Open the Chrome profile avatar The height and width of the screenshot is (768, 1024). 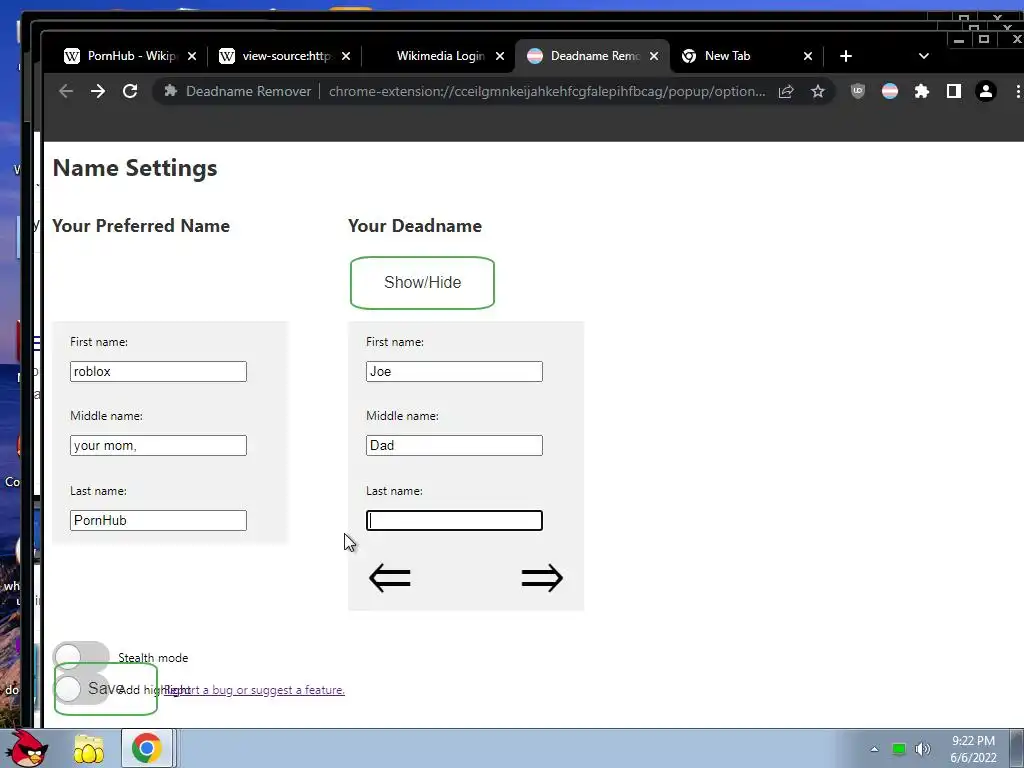pyautogui.click(x=985, y=91)
